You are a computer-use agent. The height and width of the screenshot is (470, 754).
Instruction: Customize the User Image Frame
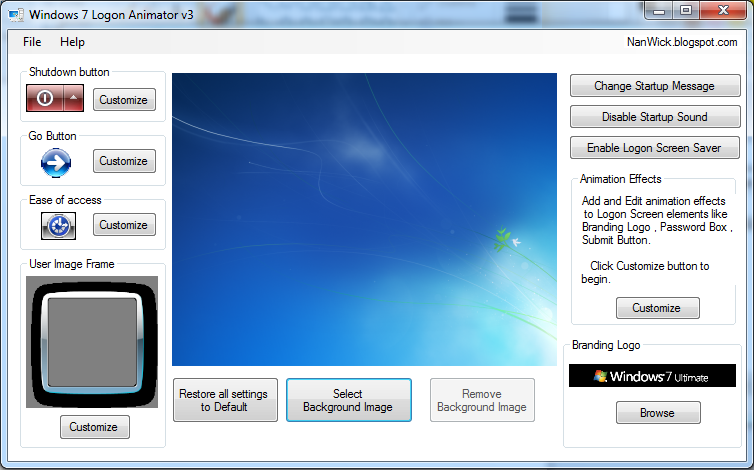click(95, 427)
